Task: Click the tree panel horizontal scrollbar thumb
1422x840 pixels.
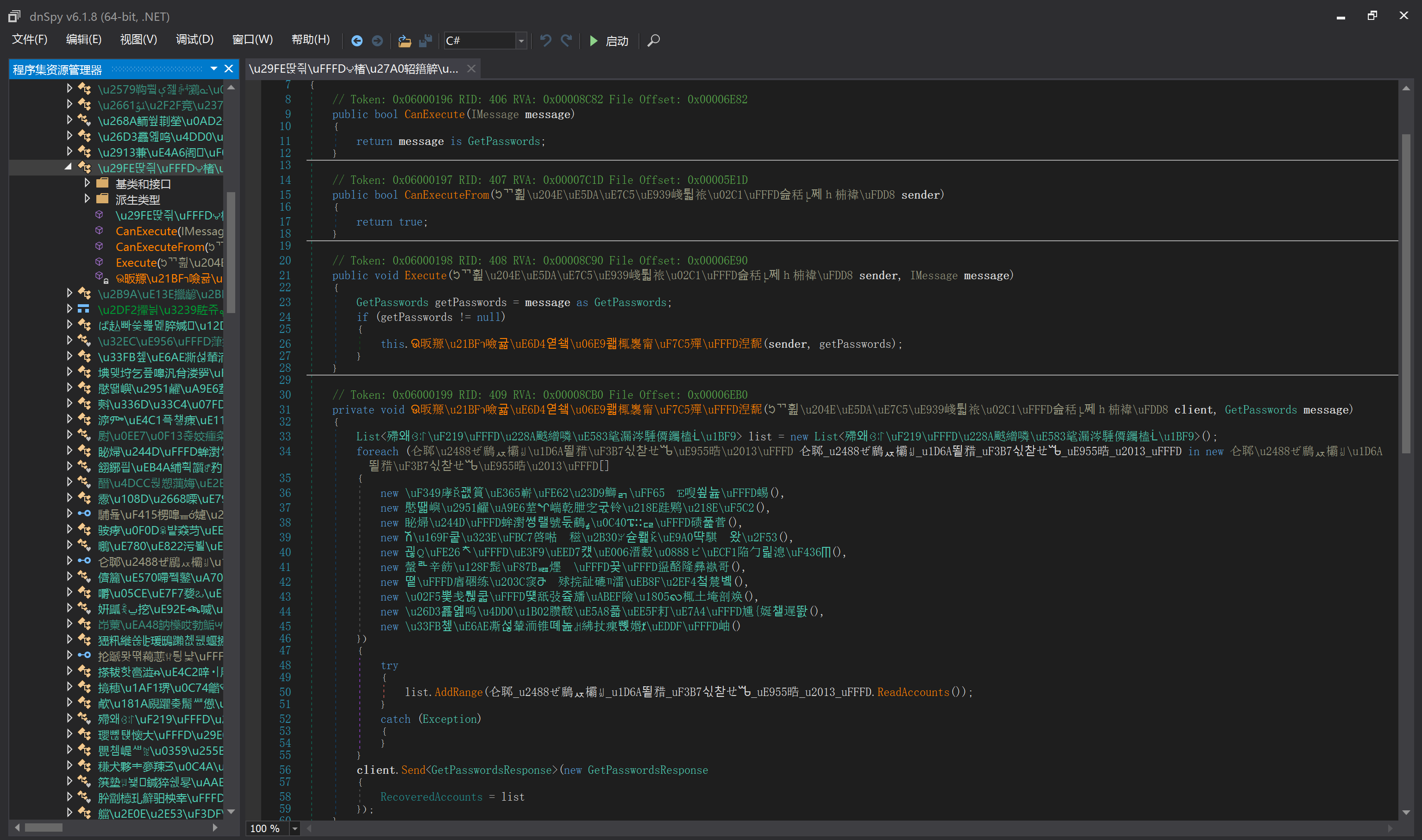Action: pos(44,827)
